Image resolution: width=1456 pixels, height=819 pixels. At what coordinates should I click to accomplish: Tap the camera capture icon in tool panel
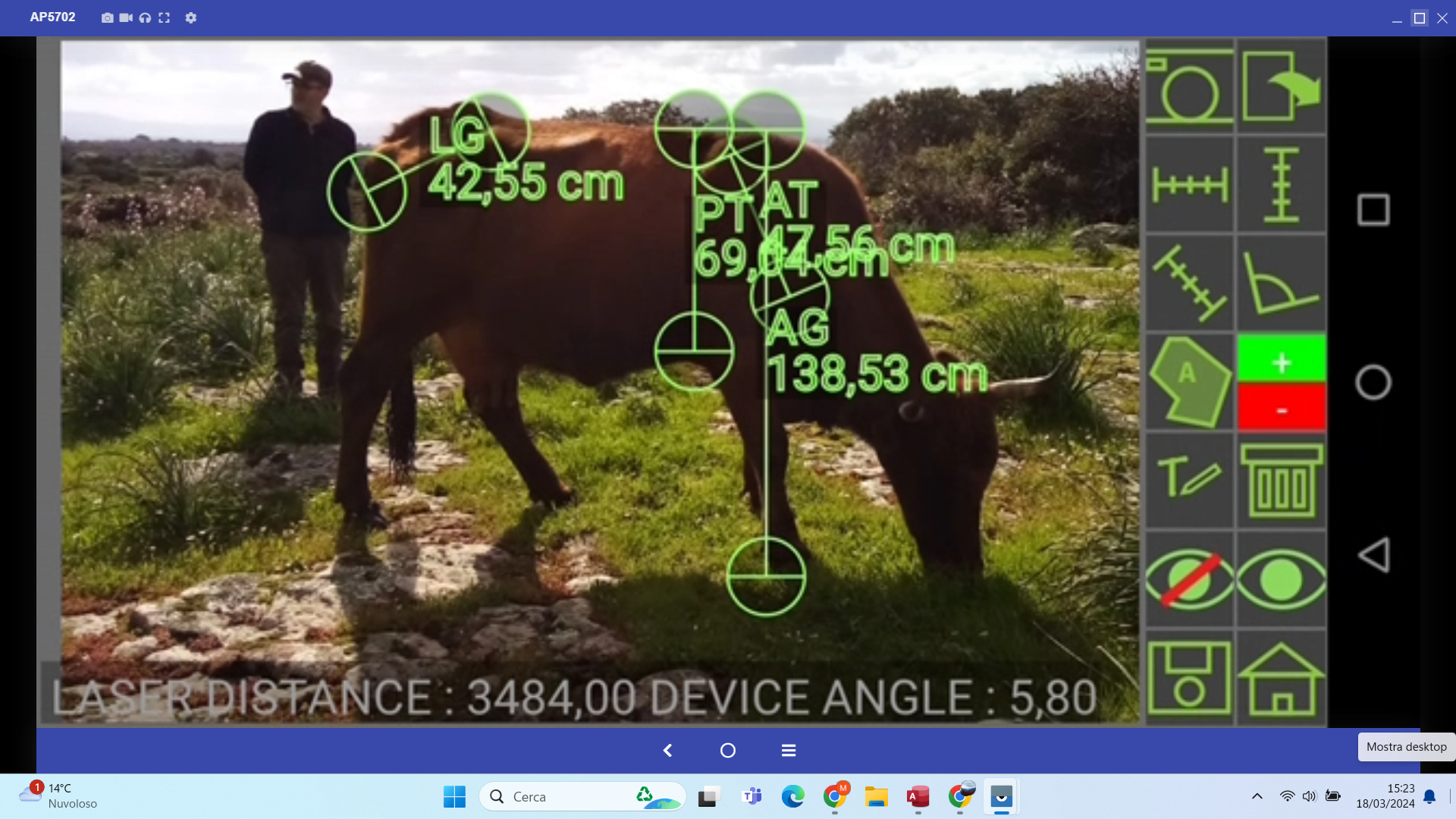(1188, 86)
